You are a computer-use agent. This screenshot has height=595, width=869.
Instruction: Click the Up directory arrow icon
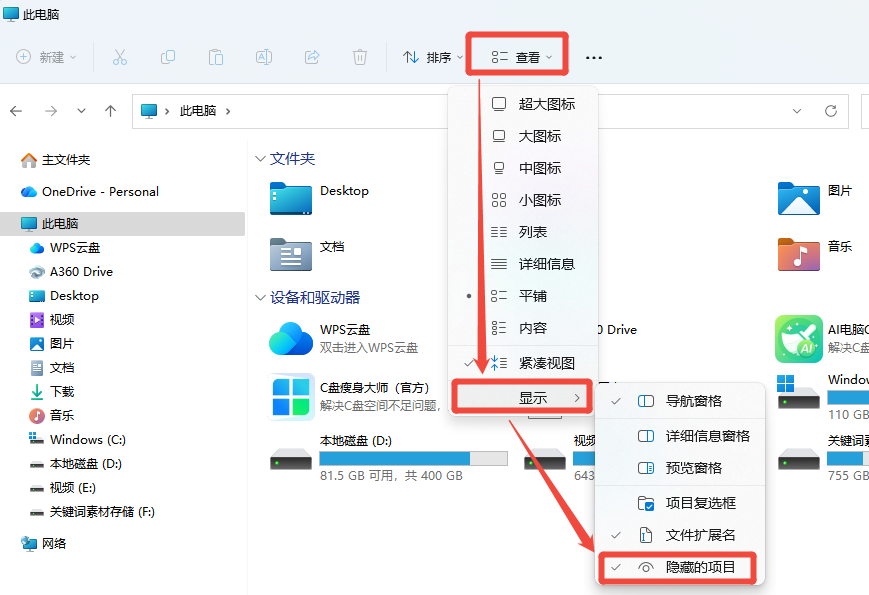point(110,111)
